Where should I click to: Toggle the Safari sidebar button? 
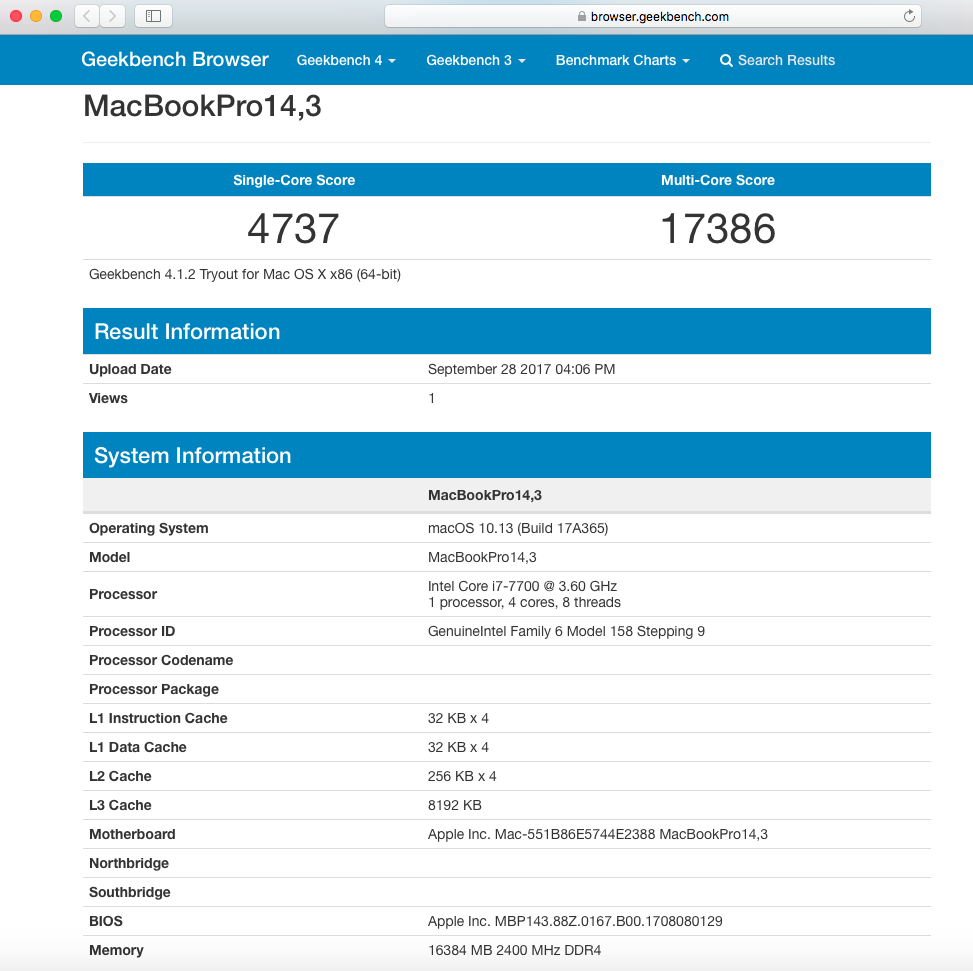point(153,16)
